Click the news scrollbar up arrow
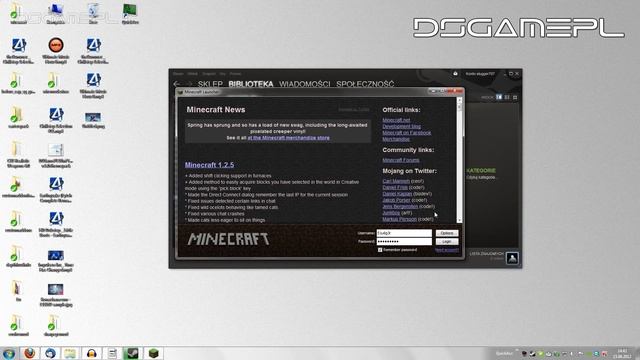This screenshot has height=360, width=640. [x=459, y=100]
